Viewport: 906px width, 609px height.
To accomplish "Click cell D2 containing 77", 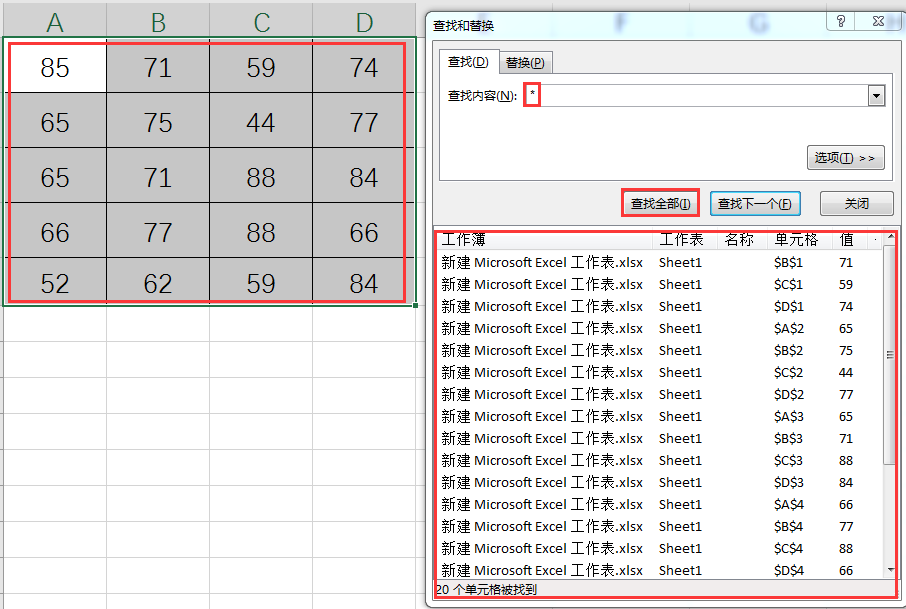I will click(x=364, y=120).
